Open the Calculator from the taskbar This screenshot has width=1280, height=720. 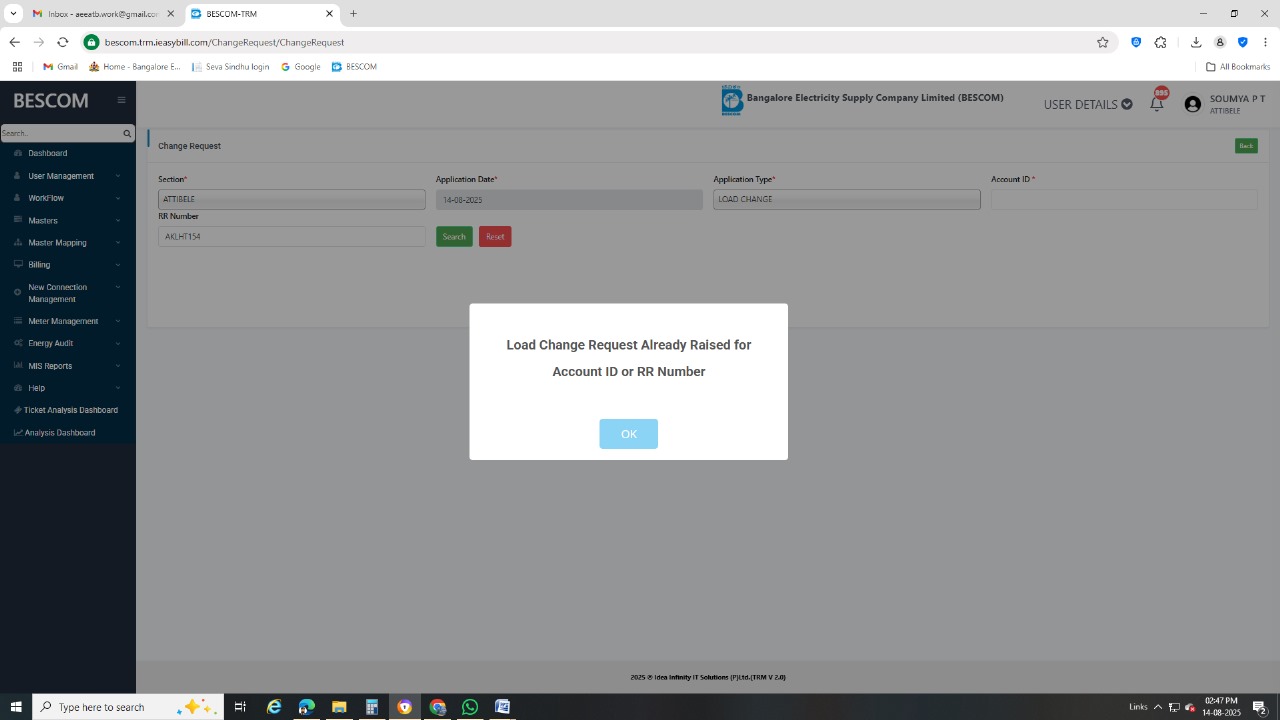point(372,707)
